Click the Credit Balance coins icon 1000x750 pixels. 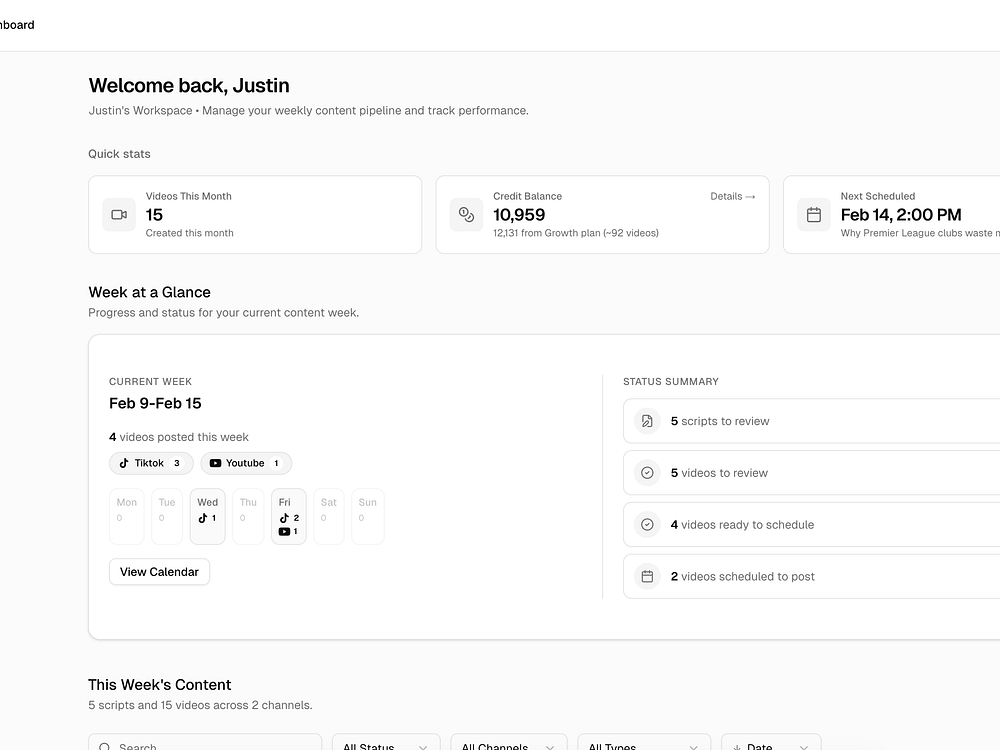tap(466, 215)
